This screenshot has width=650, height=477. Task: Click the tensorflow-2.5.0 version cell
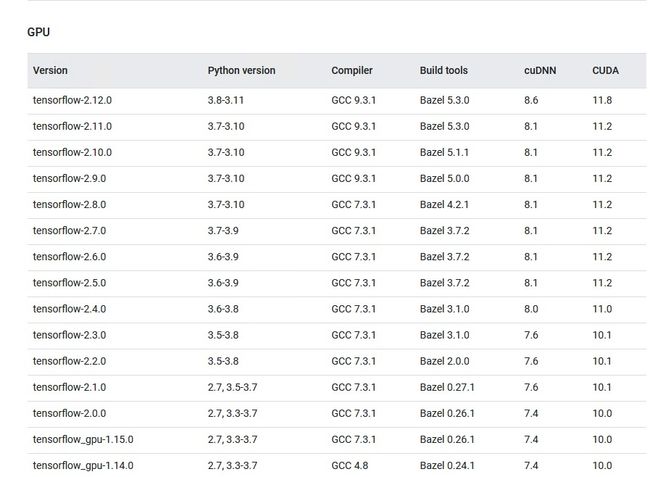69,283
